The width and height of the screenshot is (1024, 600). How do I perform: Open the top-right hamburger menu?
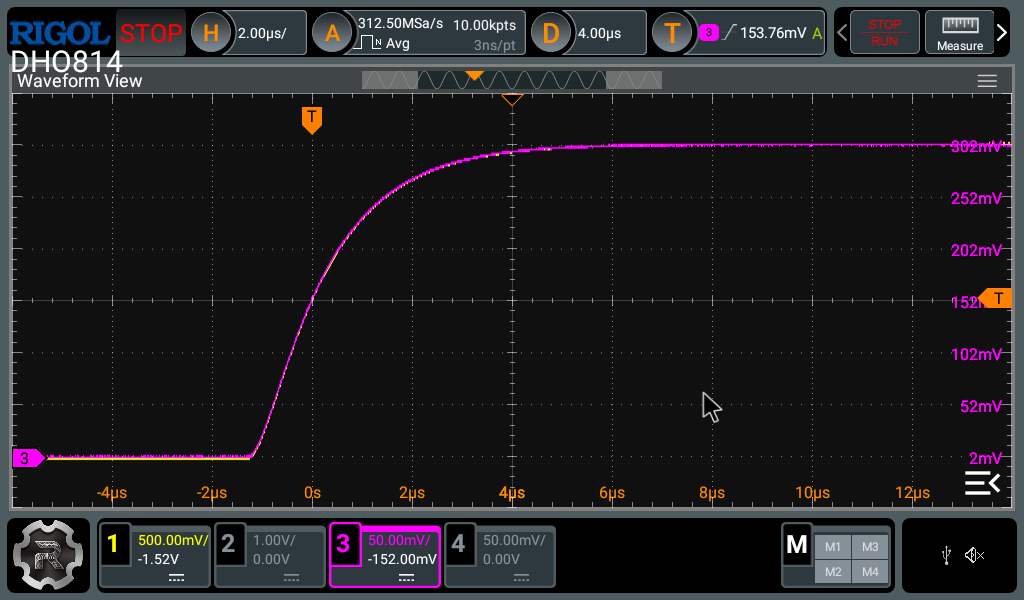pos(988,81)
